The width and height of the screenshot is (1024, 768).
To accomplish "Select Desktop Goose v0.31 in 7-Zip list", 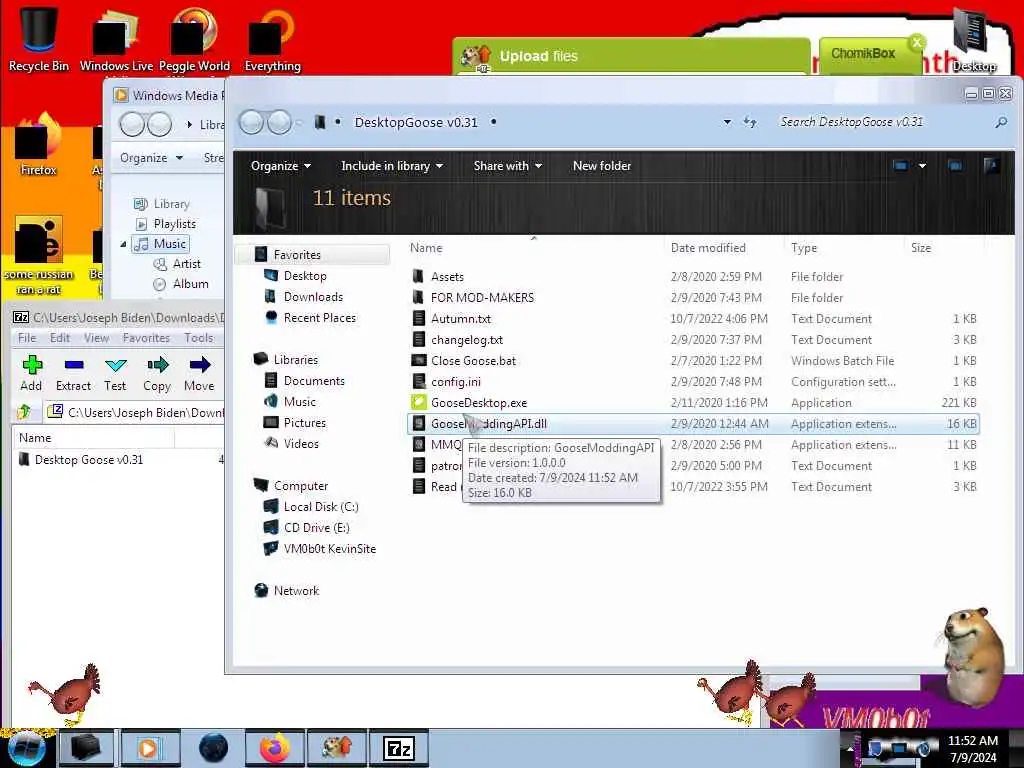I will [x=89, y=460].
